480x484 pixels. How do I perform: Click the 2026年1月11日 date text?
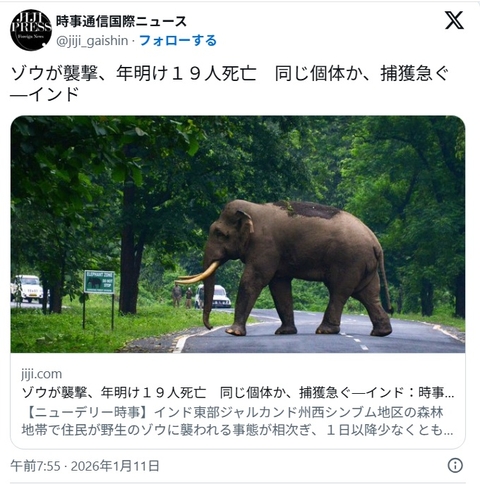(115, 466)
